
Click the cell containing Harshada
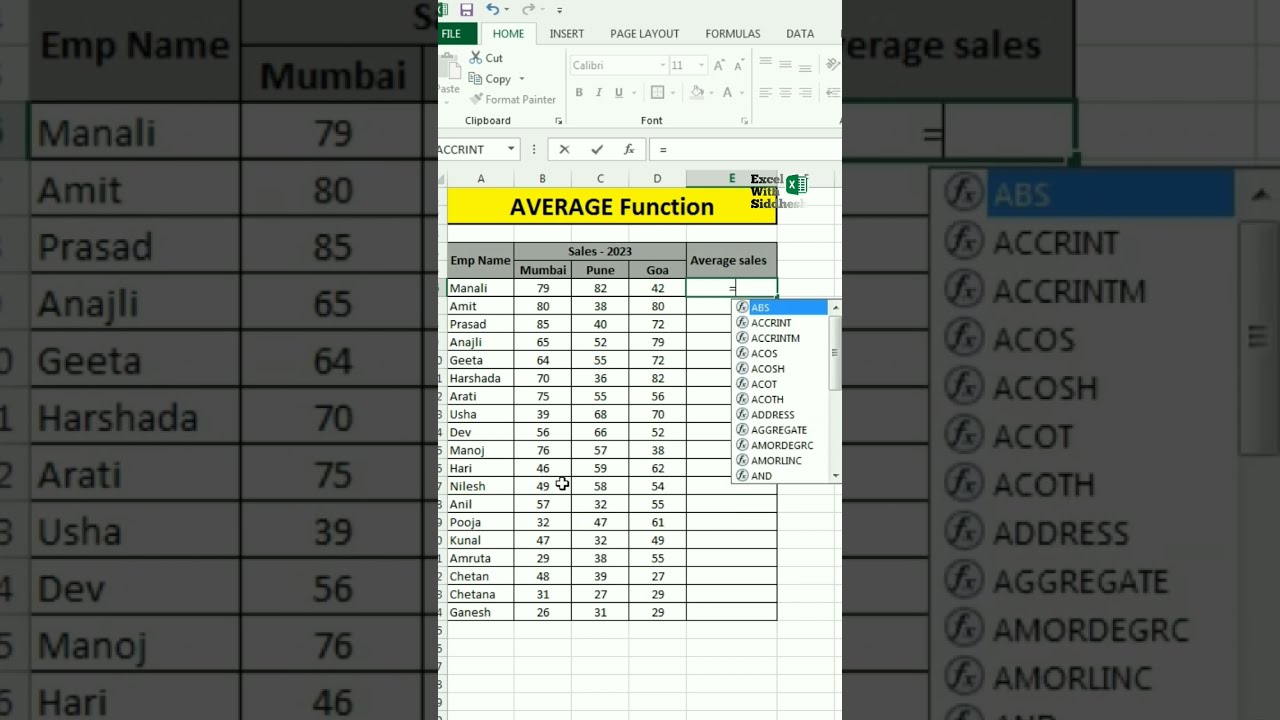pyautogui.click(x=480, y=378)
